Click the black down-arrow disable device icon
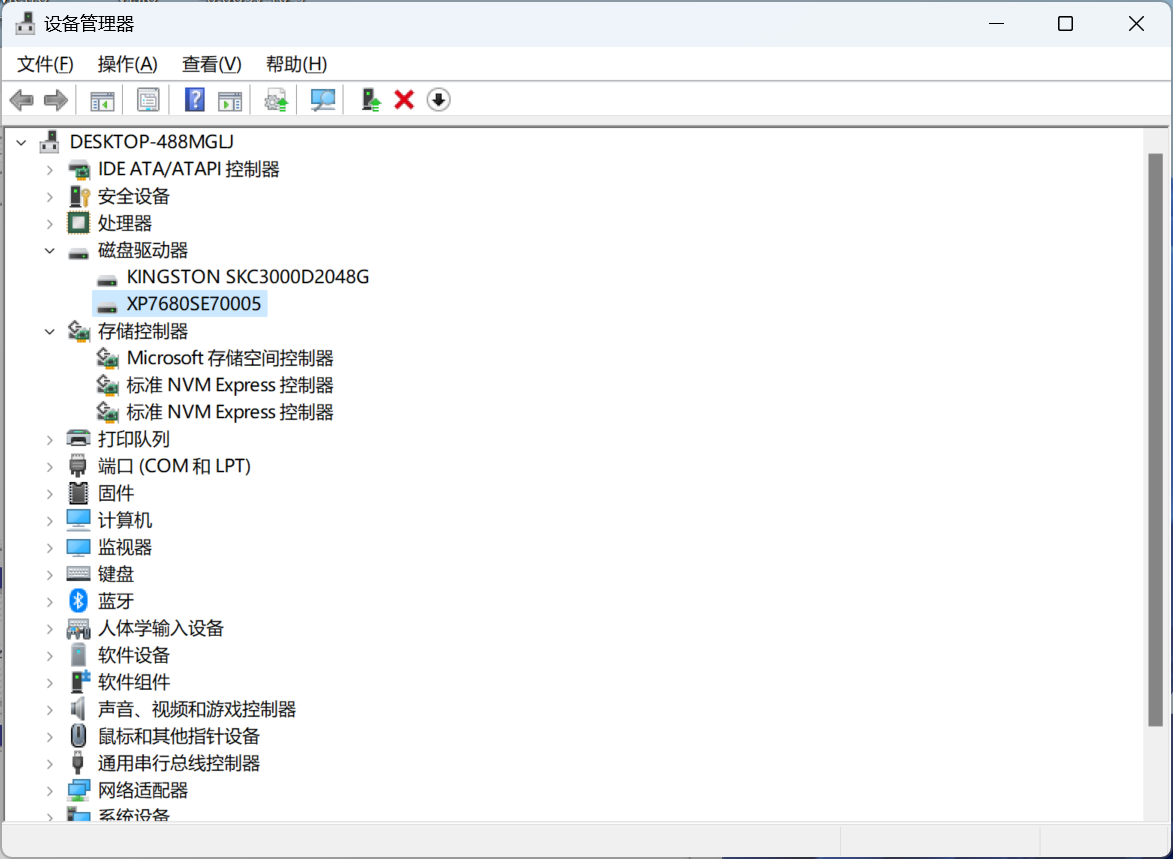The height and width of the screenshot is (859, 1173). 438,100
